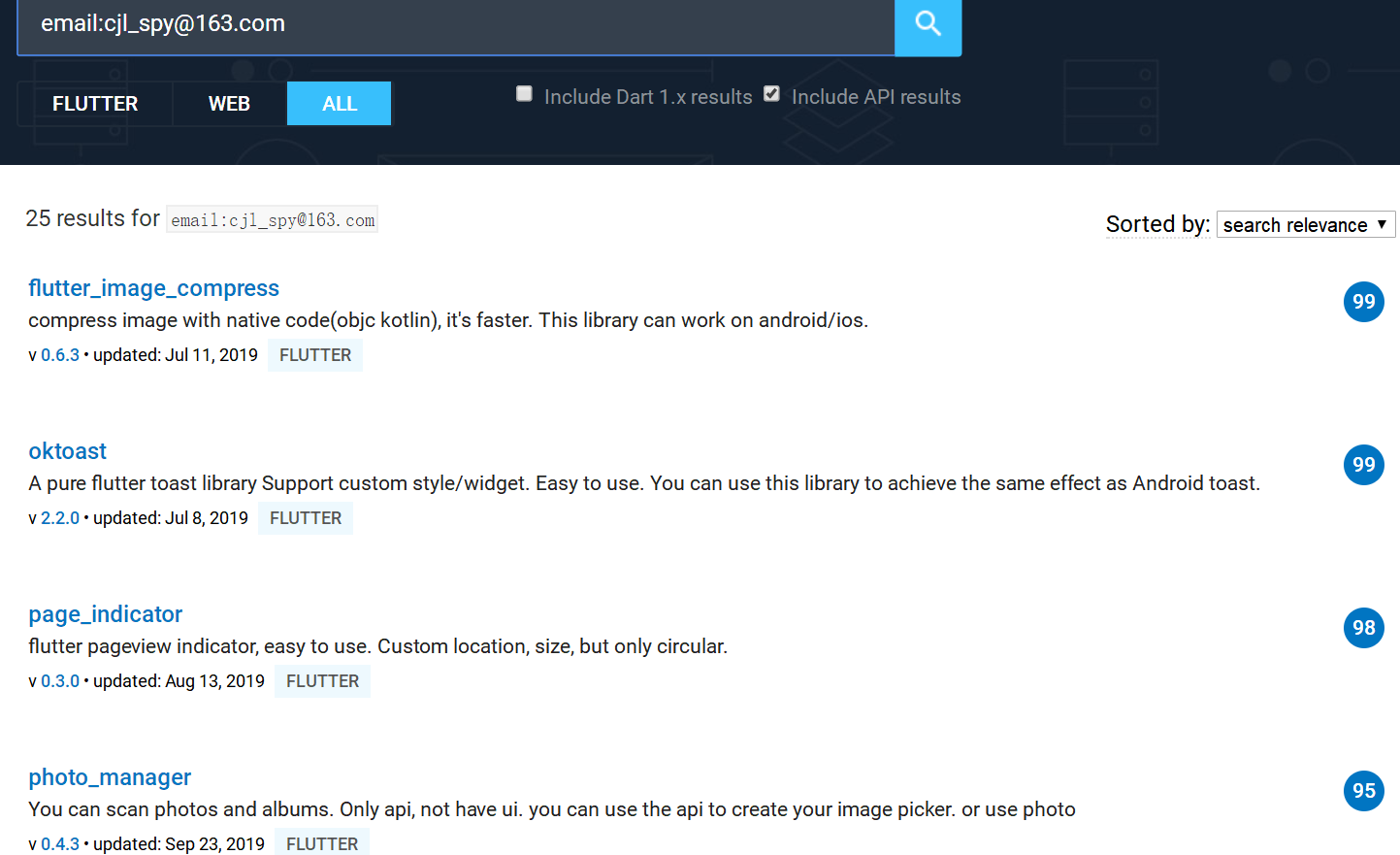Focus the email search input field
Viewport: 1400px width, 855px height.
tap(456, 25)
